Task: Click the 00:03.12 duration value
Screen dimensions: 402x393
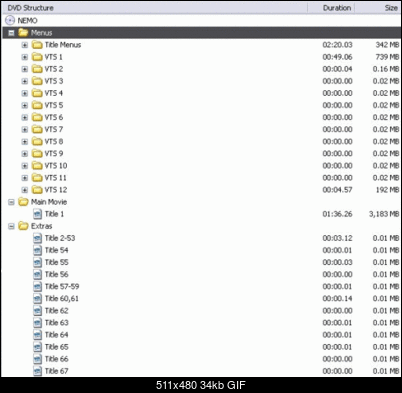Action: point(337,238)
